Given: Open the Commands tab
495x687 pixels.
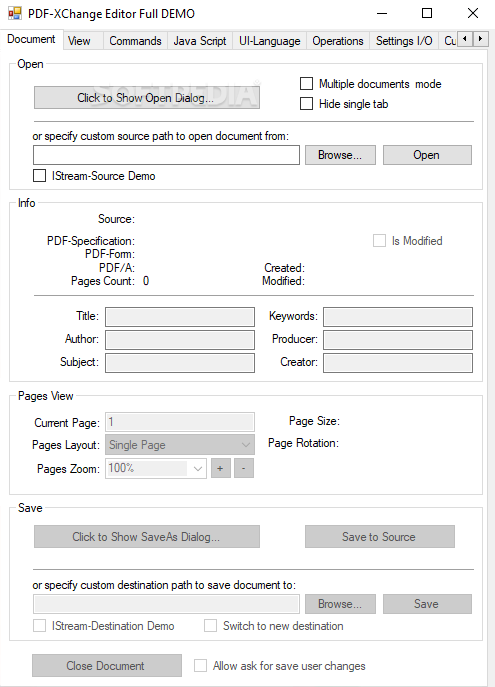Looking at the screenshot, I should click(135, 41).
